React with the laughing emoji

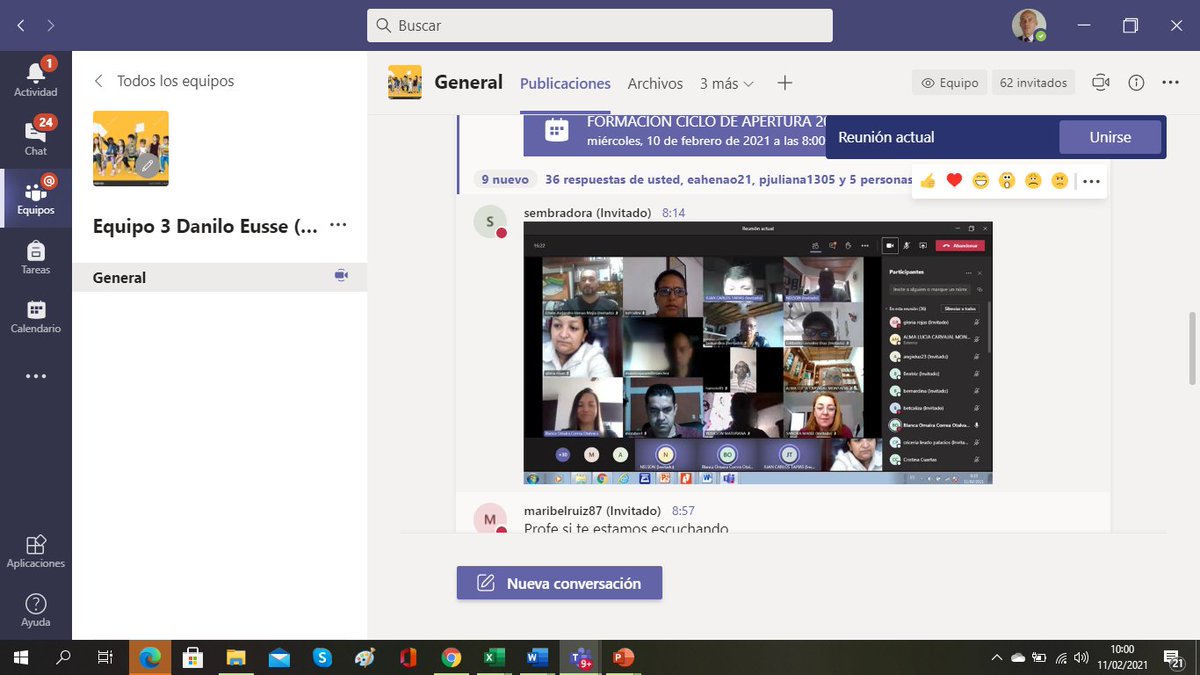coord(981,181)
